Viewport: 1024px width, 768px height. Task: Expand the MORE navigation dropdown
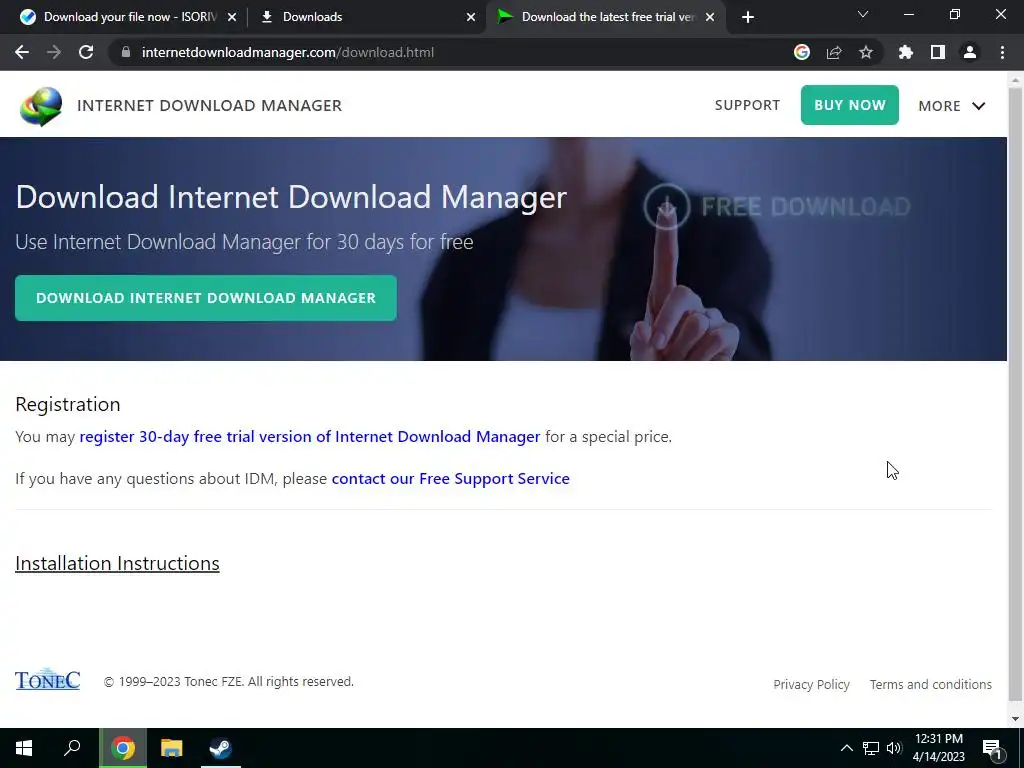click(952, 106)
